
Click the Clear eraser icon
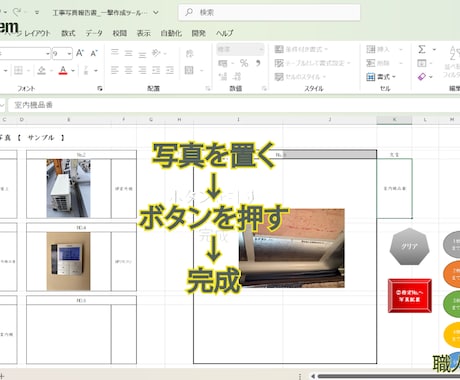pyautogui.click(x=422, y=77)
